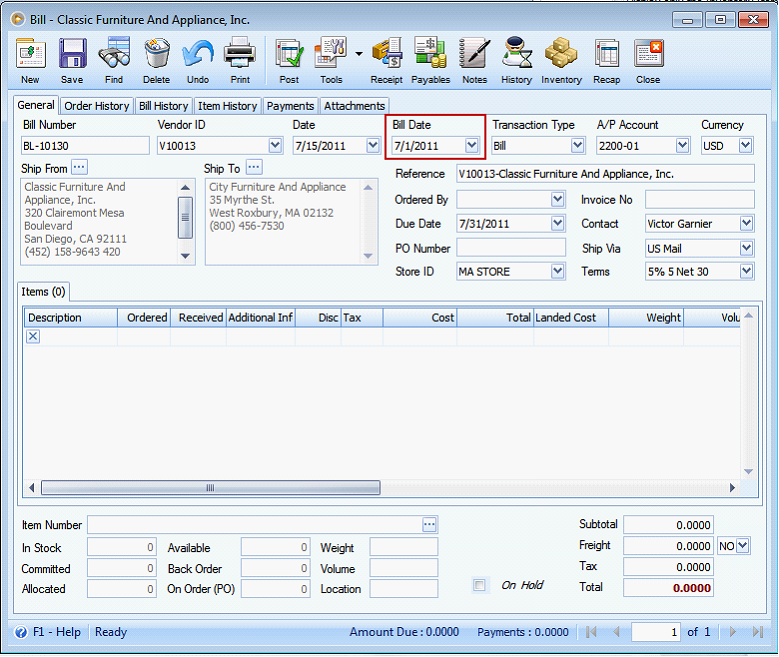Open the Ship From lookup ellipsis button
This screenshot has width=779, height=657.
(79, 167)
